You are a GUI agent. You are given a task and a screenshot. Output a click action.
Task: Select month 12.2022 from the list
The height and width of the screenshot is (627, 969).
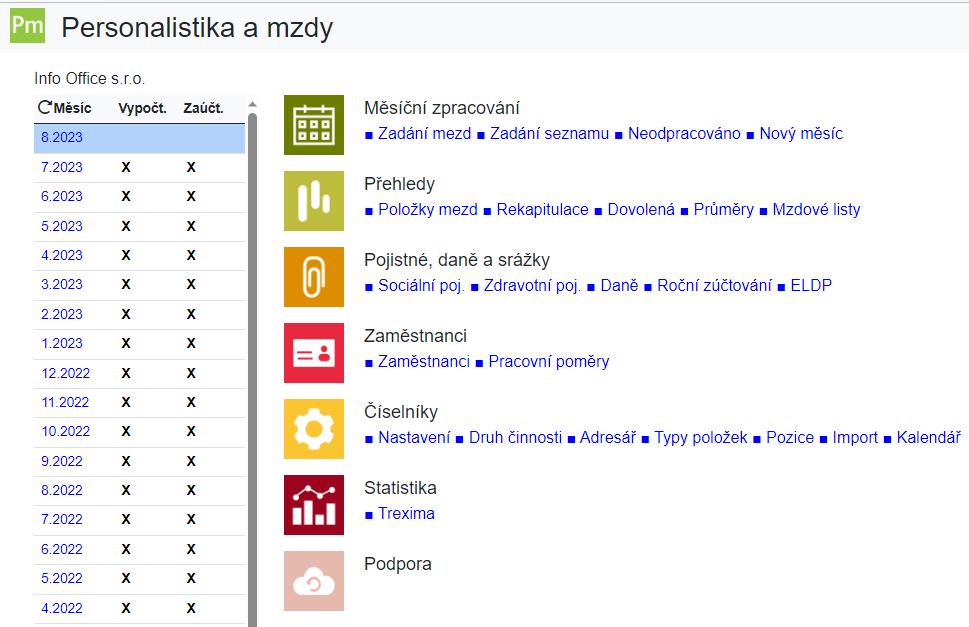coord(65,373)
